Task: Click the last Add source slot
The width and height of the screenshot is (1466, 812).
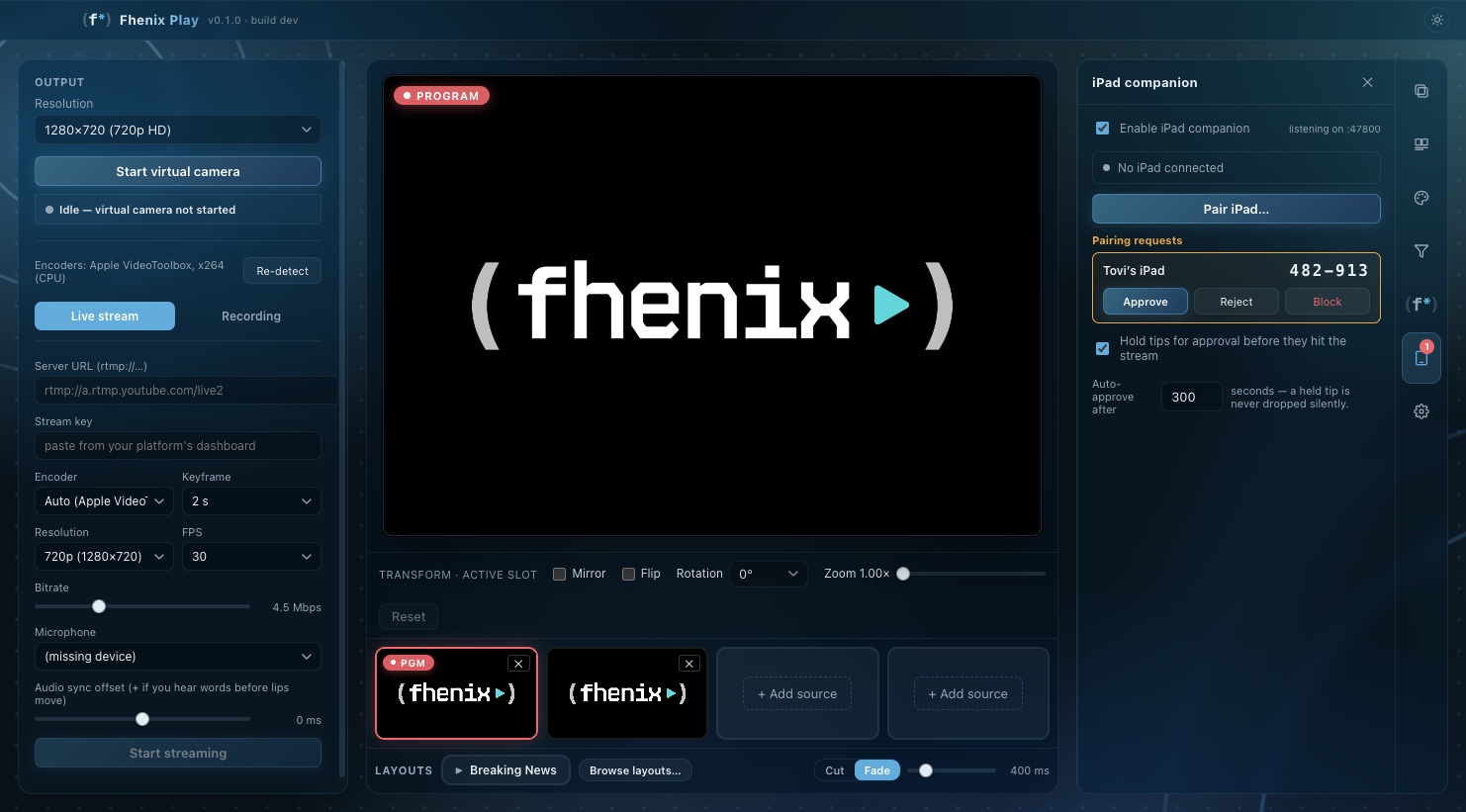Action: (x=968, y=693)
